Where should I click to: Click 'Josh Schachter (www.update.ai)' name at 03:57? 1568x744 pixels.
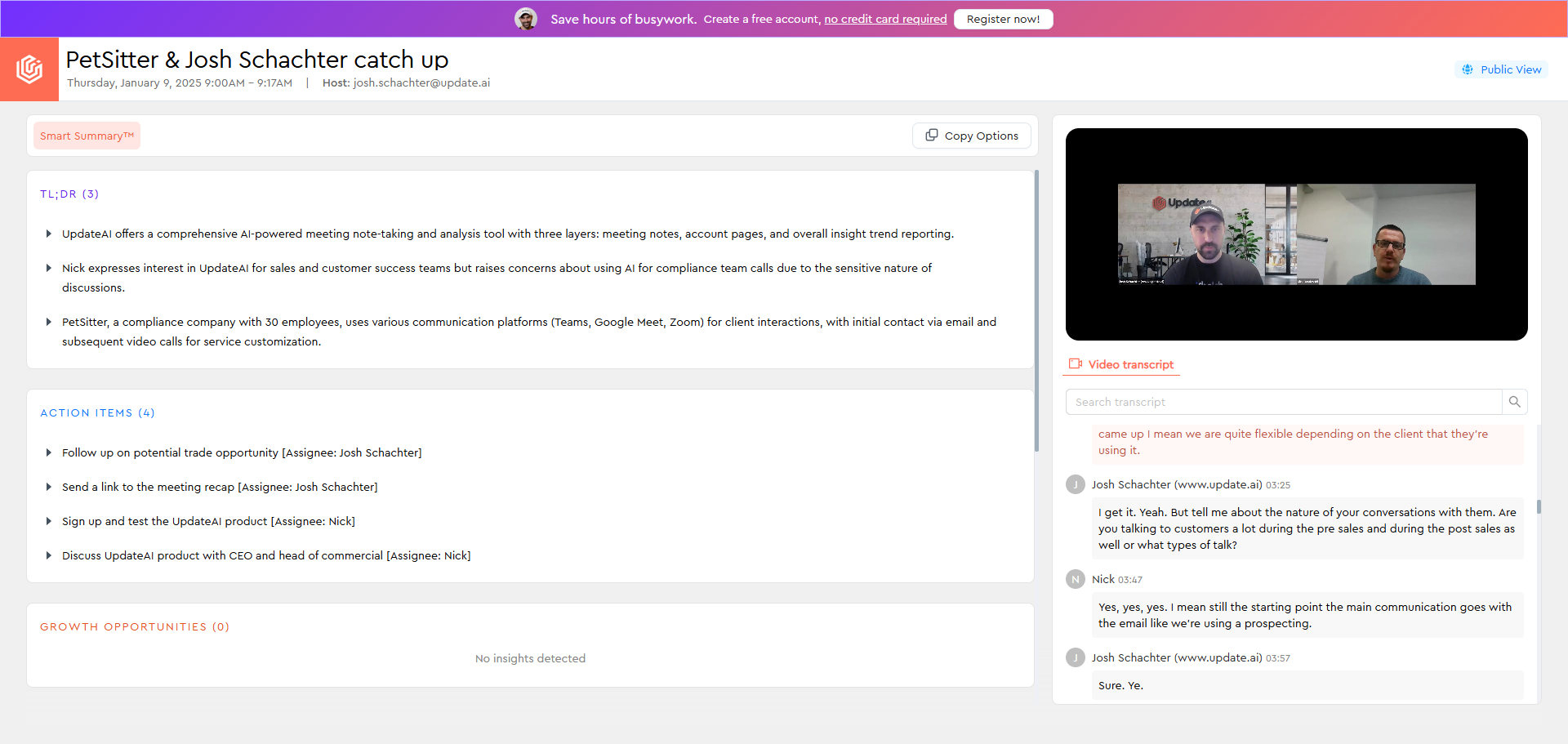1177,657
